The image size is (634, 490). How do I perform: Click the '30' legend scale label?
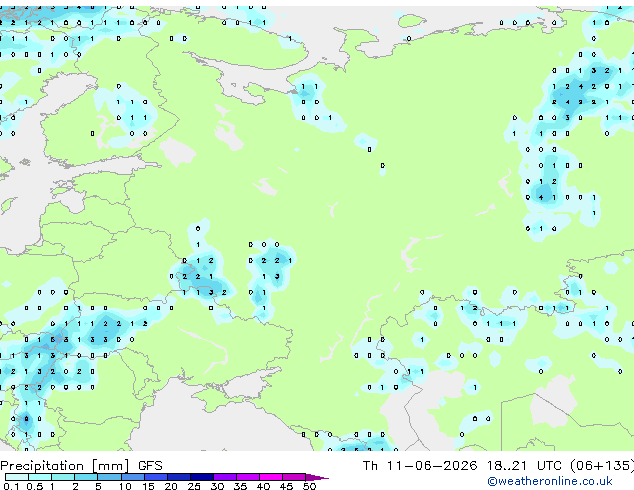pos(217,486)
